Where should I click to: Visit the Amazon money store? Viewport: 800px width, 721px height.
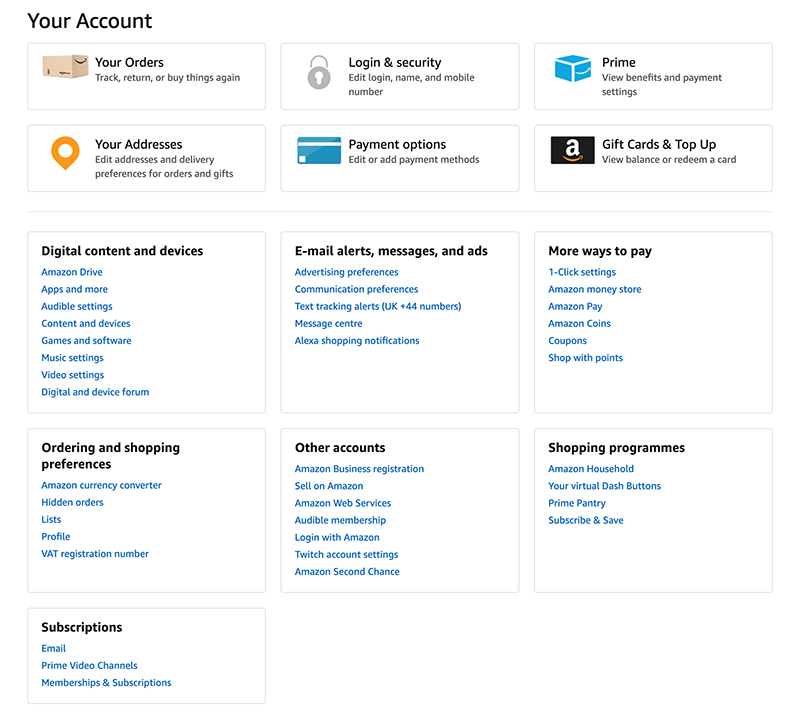pos(594,289)
